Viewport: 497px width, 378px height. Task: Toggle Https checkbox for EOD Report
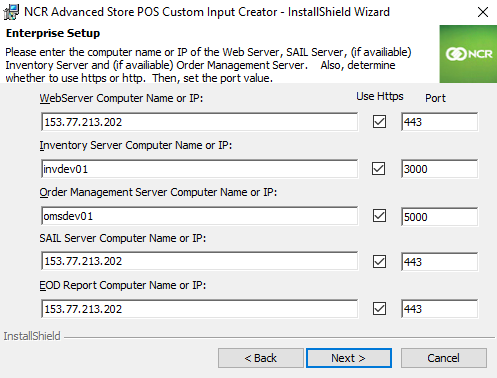pyautogui.click(x=379, y=309)
